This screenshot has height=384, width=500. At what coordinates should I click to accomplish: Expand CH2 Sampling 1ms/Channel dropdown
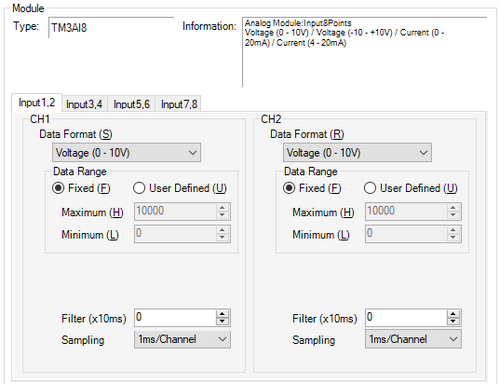tap(413, 339)
